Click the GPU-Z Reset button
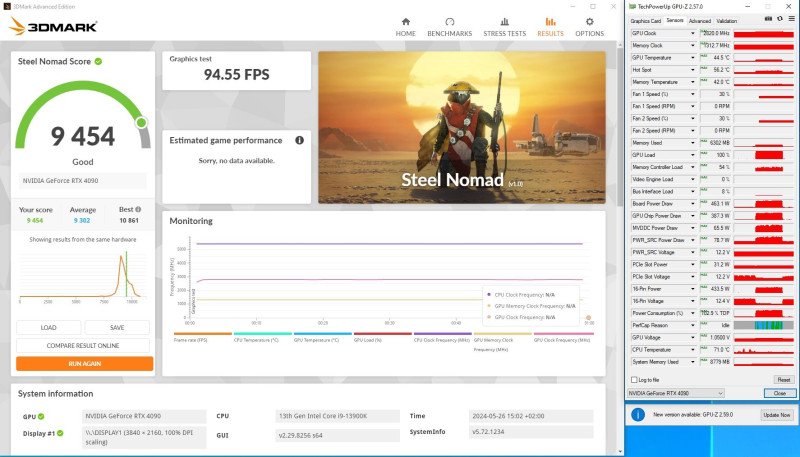This screenshot has width=800, height=457. point(784,380)
